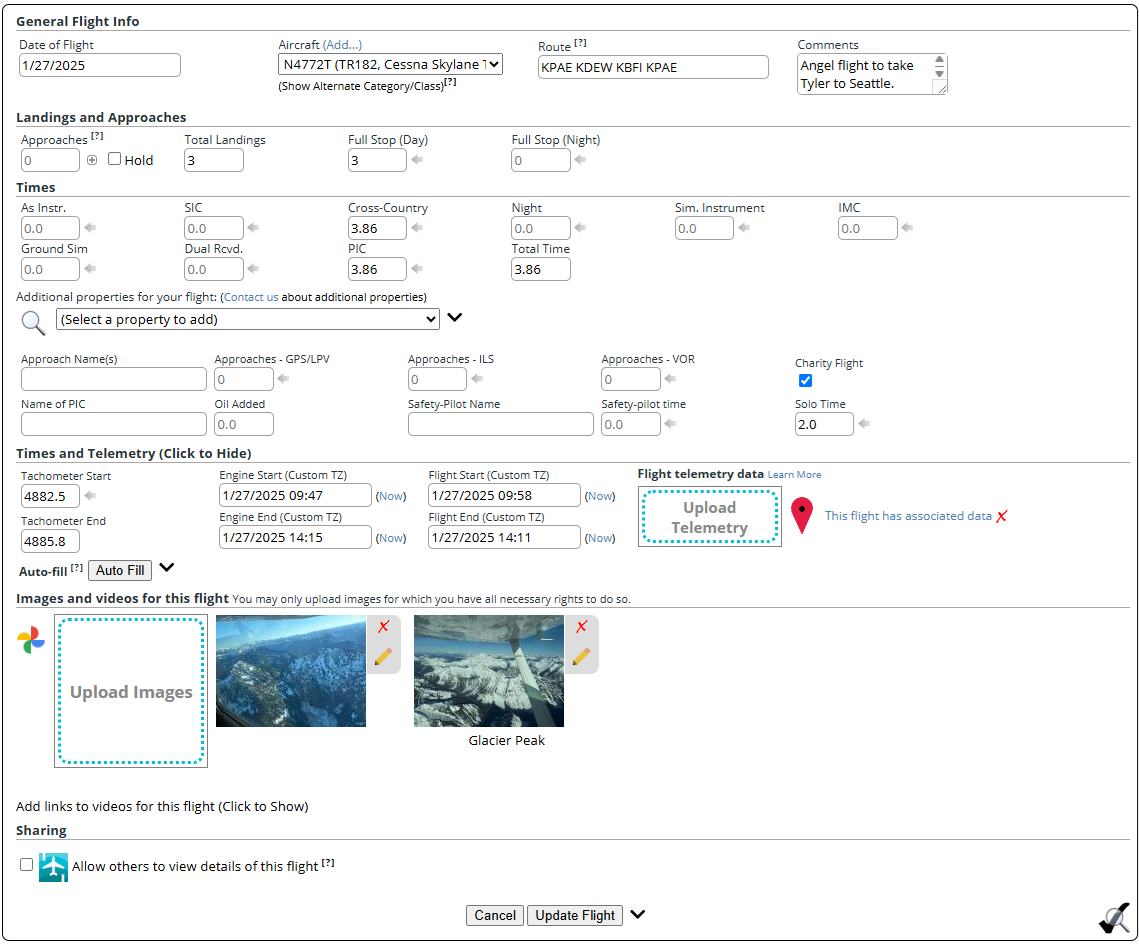The width and height of the screenshot is (1139, 944).
Task: Enable Allow others to view flight details
Action: [27, 865]
